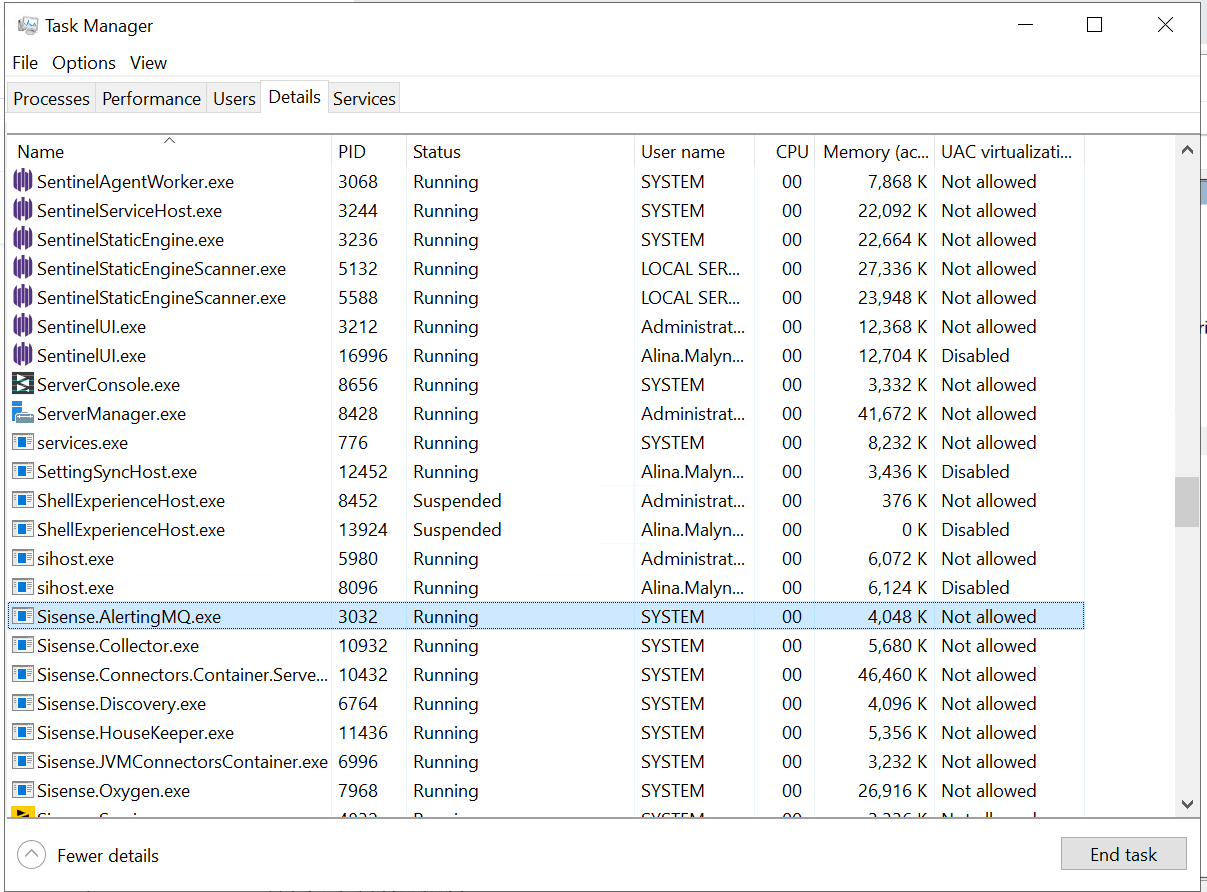Viewport: 1207px width, 892px height.
Task: Click the SettingSyncHost.exe icon
Action: [x=22, y=471]
